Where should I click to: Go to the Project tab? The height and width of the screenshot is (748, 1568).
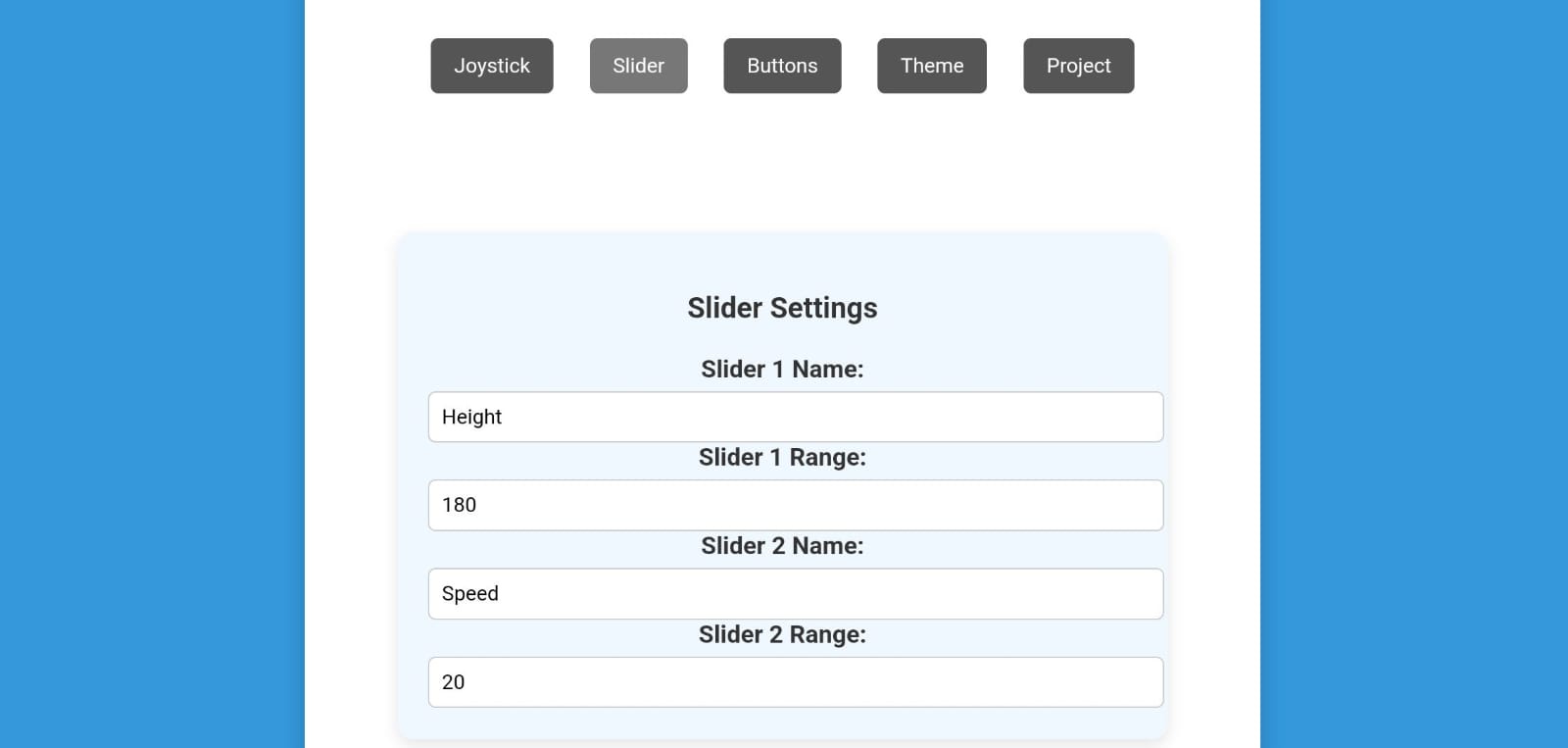coord(1079,66)
